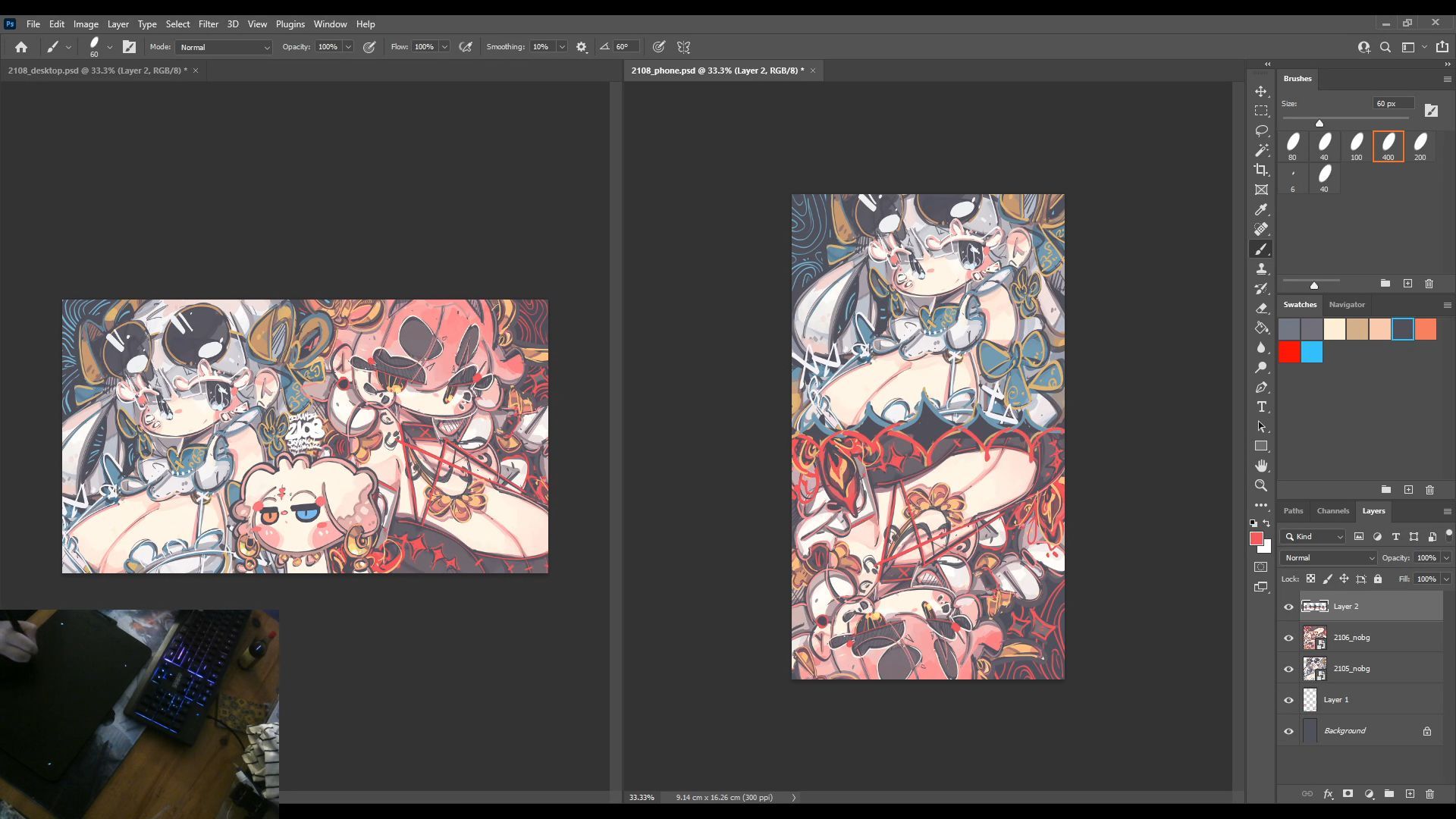The height and width of the screenshot is (819, 1456).
Task: Toggle visibility of Layer 1
Action: point(1288,700)
